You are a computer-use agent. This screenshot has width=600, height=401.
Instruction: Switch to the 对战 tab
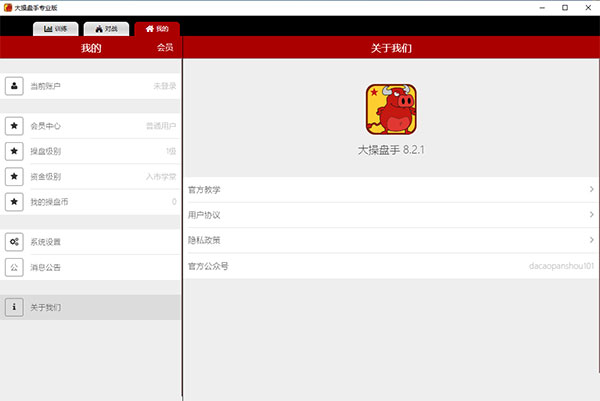106,29
